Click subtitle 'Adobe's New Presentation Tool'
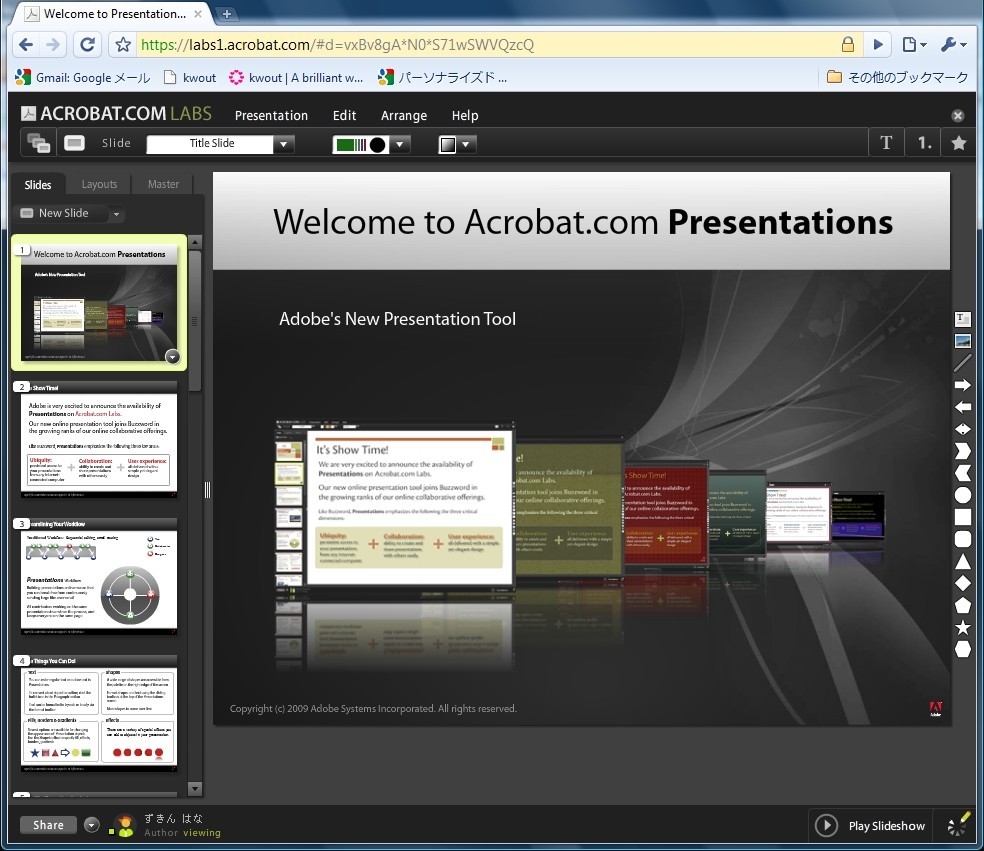 (x=397, y=319)
